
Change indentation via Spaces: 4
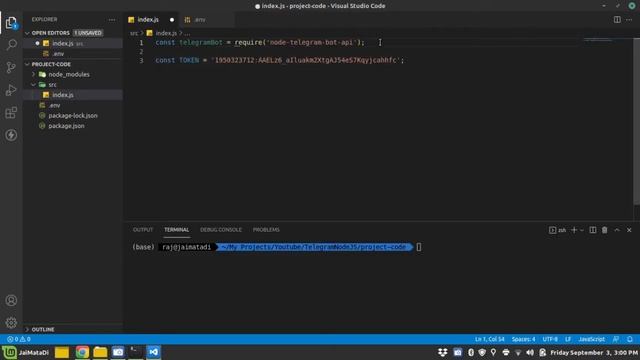click(523, 339)
